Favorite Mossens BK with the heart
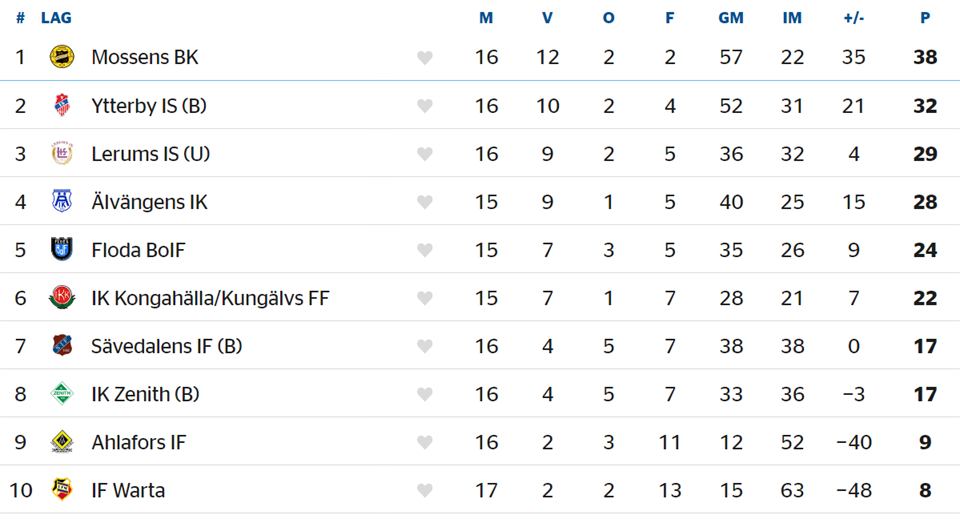 pyautogui.click(x=425, y=58)
